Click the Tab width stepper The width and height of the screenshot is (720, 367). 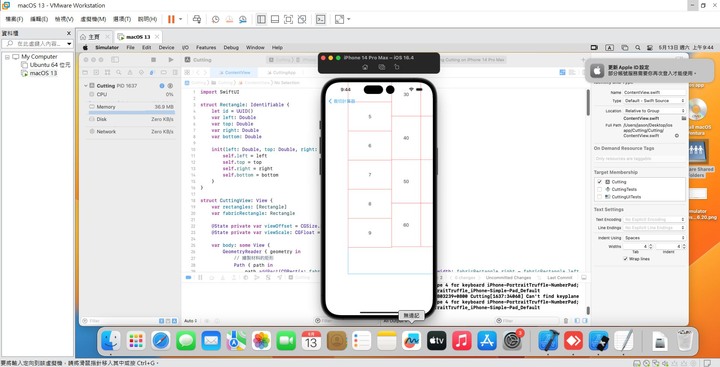651,246
